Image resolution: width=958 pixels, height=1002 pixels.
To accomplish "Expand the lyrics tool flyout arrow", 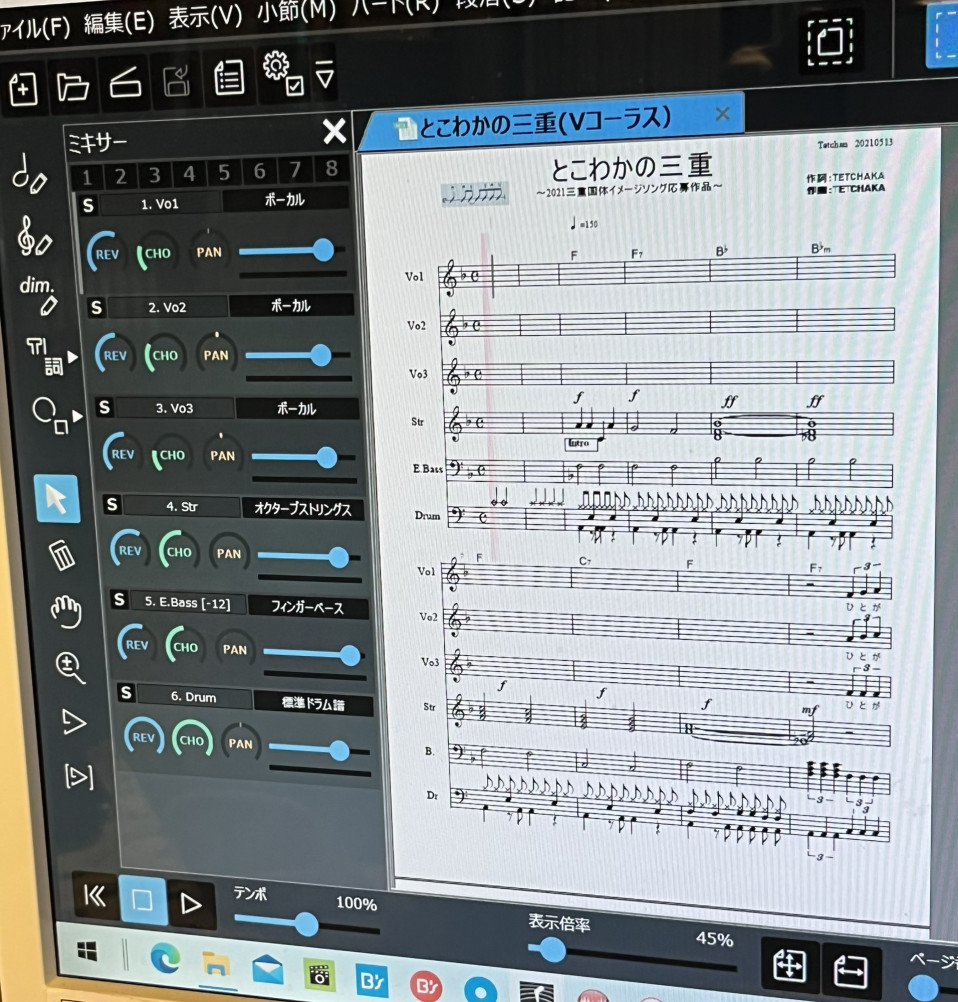I will tap(73, 357).
